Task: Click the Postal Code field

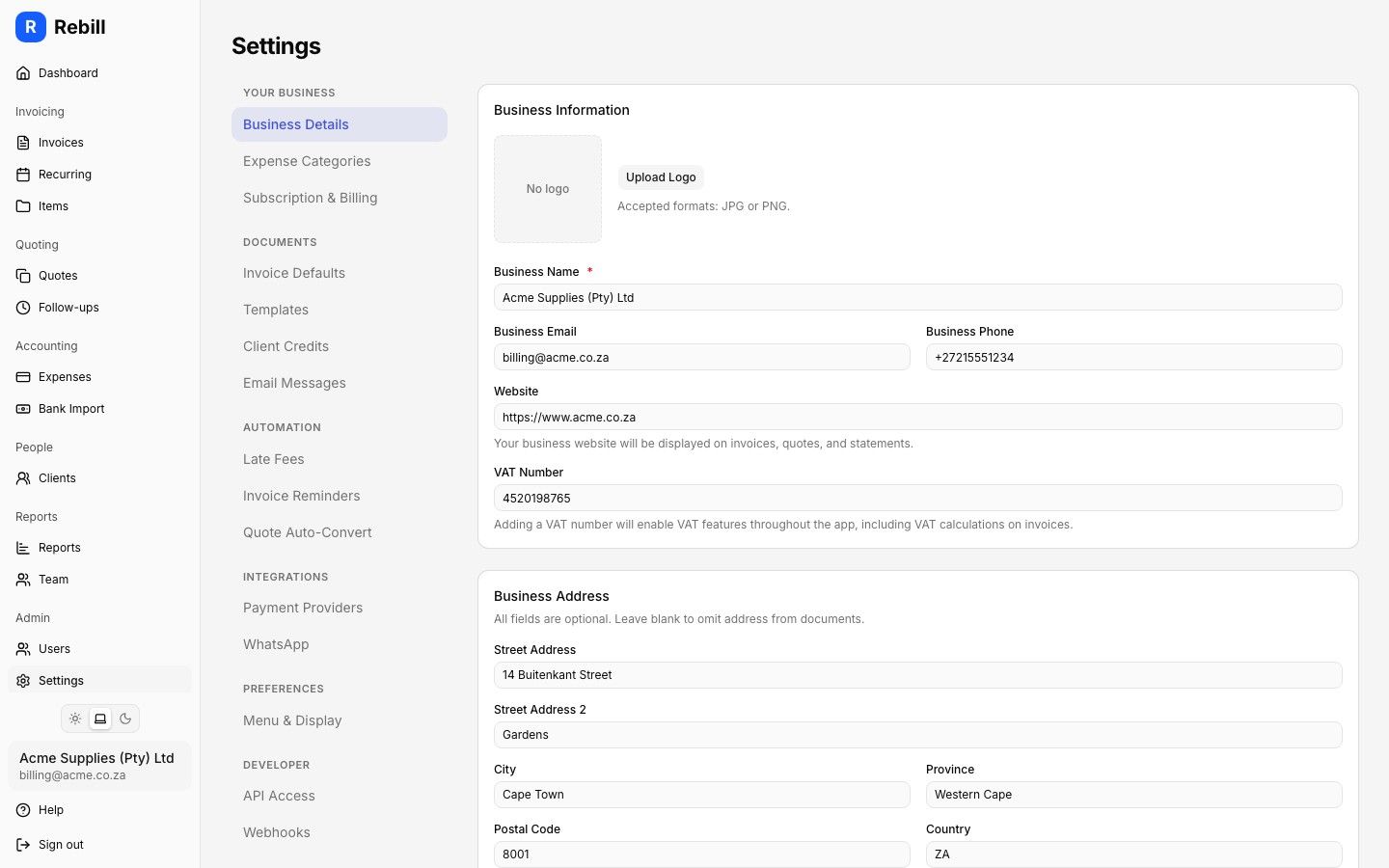Action: 702,854
